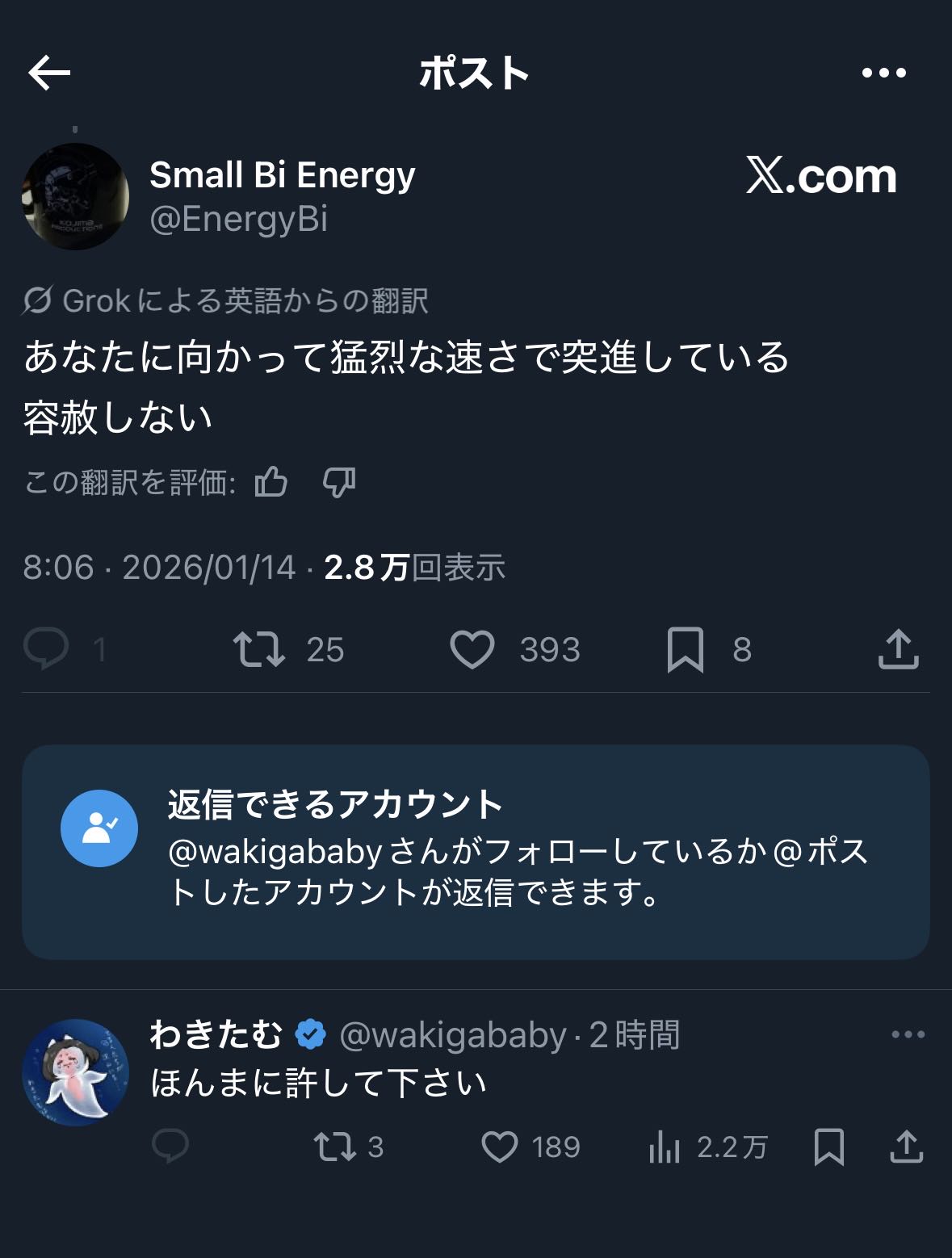Viewport: 952px width, 1258px height.
Task: Open the post's three-dot more menu
Action: [883, 73]
